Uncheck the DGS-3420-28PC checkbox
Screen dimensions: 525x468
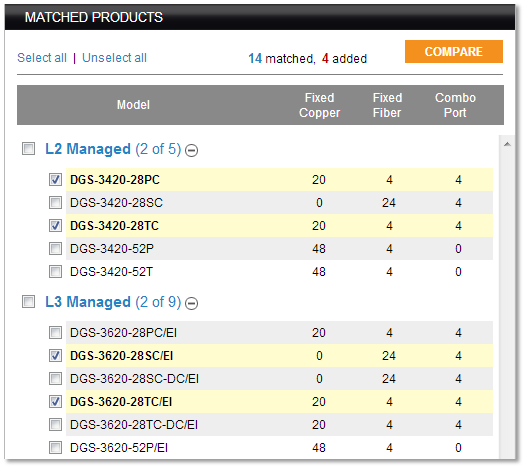coord(55,179)
